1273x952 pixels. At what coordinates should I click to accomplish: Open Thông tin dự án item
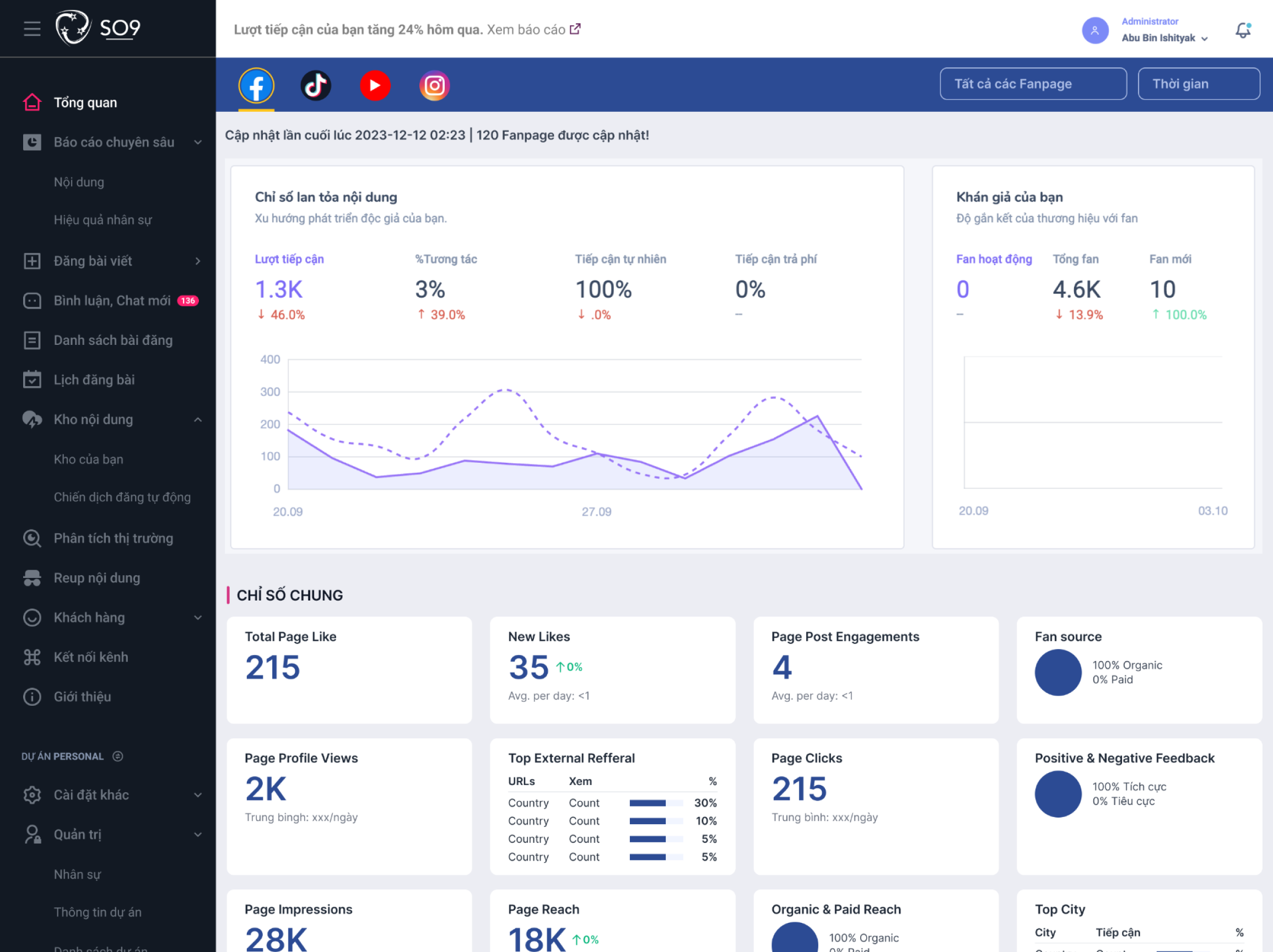tap(97, 912)
